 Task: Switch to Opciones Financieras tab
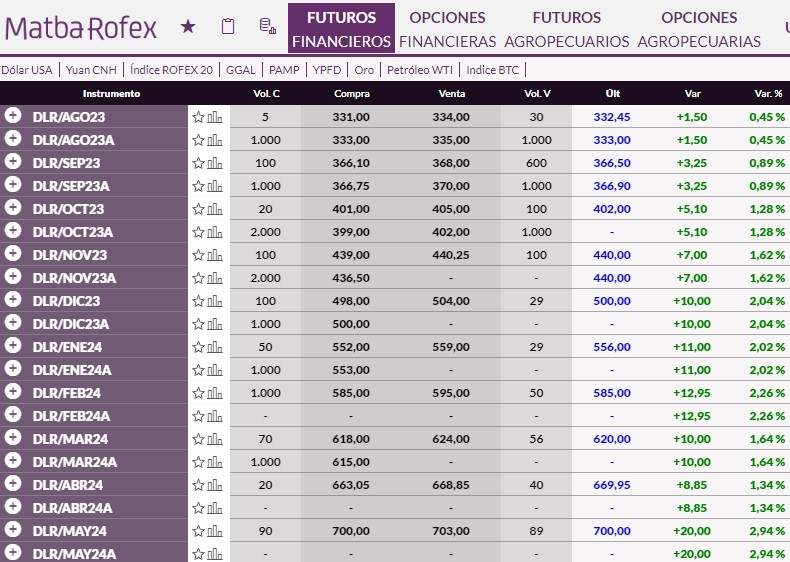point(447,29)
